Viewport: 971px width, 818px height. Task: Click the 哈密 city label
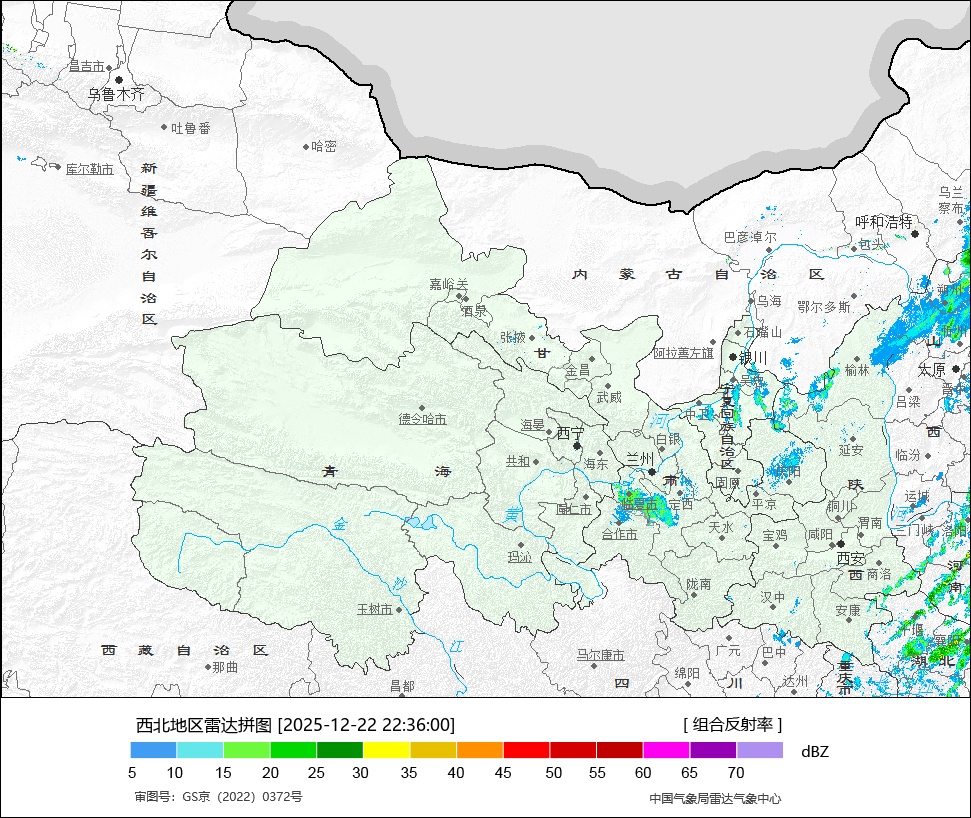[324, 146]
